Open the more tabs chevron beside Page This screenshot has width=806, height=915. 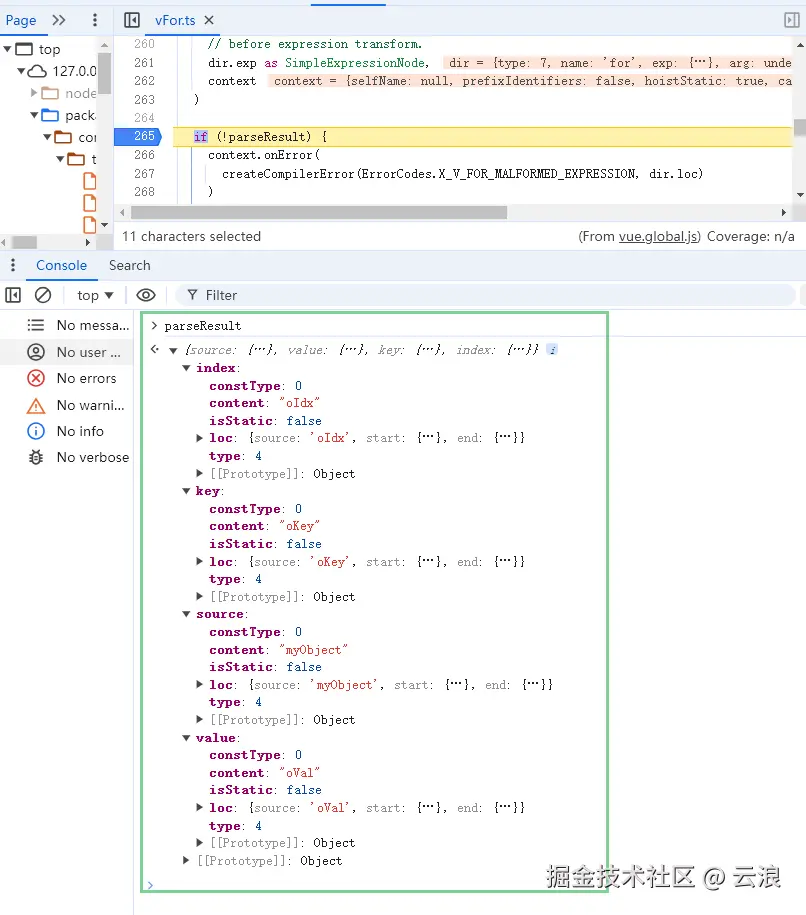point(58,20)
